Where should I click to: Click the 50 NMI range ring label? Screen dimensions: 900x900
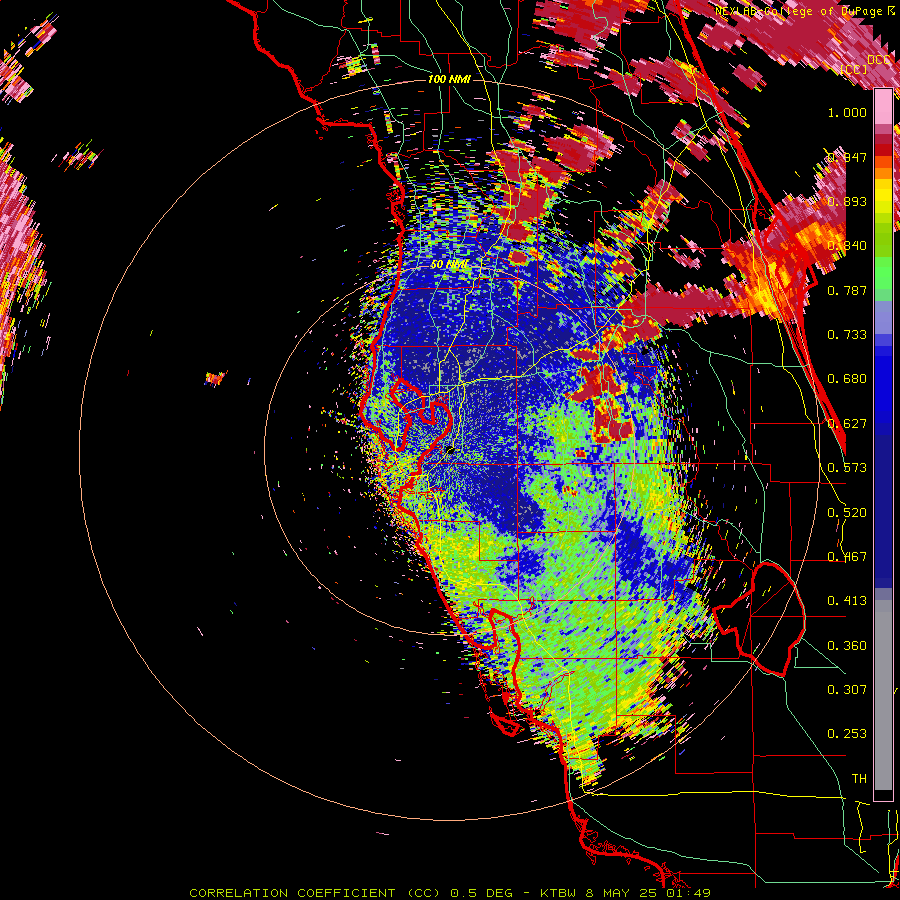tap(449, 265)
